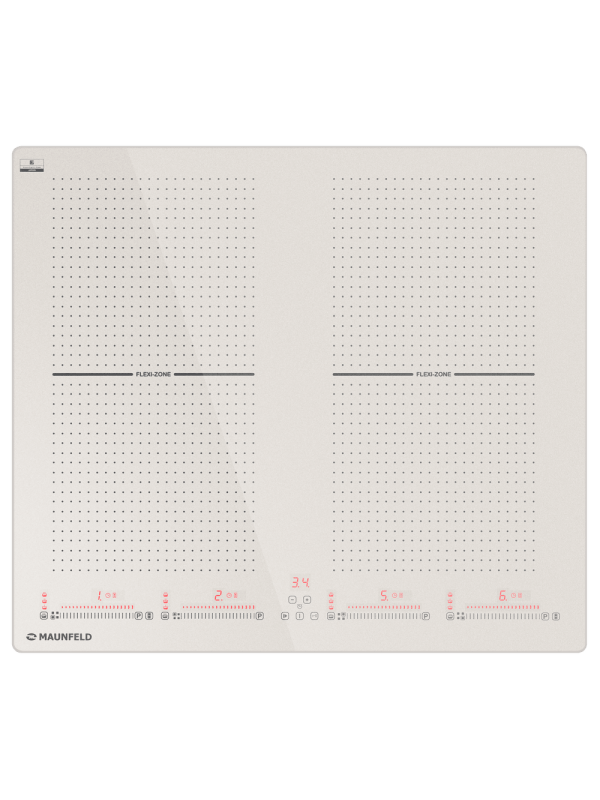Tap the leftmost icon beside zone 6 slider
The width and height of the screenshot is (600, 800).
point(450,616)
